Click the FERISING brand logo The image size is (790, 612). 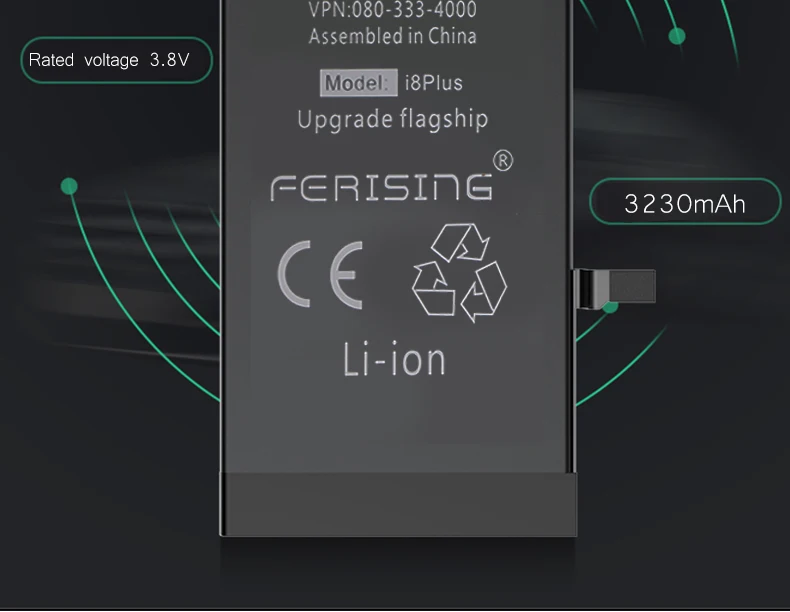pyautogui.click(x=381, y=187)
